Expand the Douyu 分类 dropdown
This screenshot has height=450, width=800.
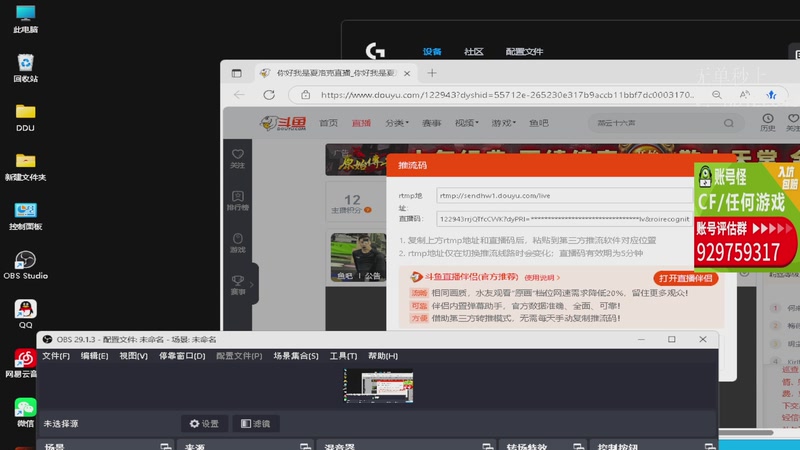[x=396, y=123]
